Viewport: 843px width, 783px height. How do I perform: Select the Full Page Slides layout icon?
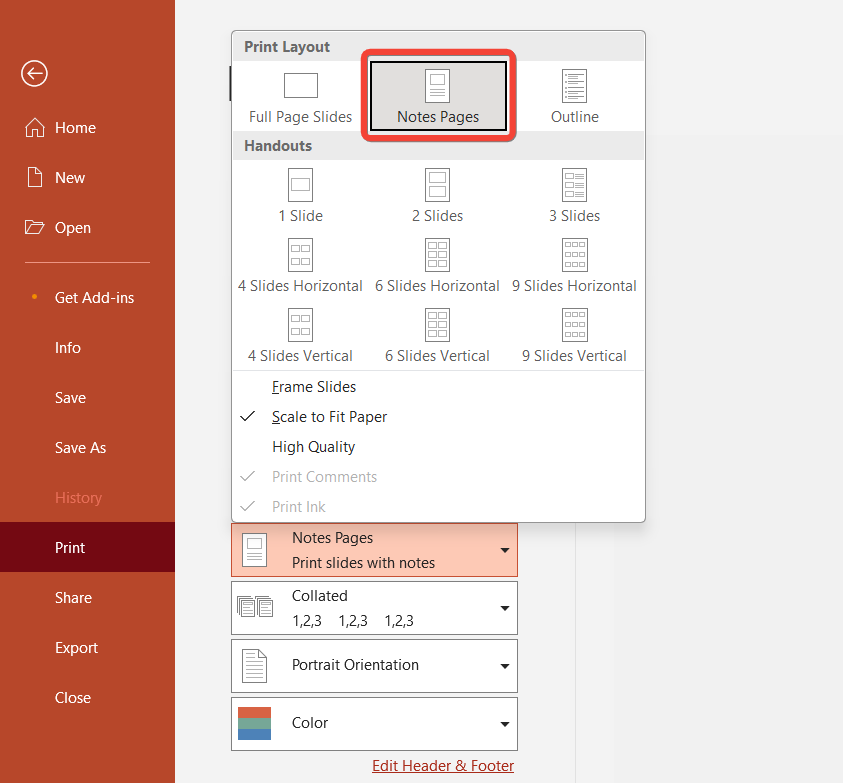[300, 86]
